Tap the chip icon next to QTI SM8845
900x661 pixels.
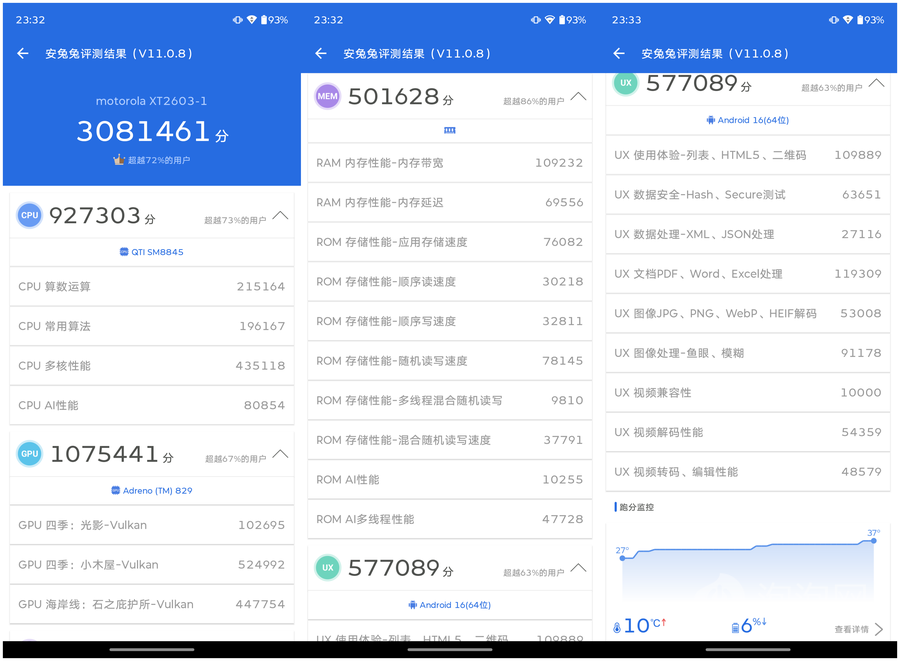pos(124,252)
